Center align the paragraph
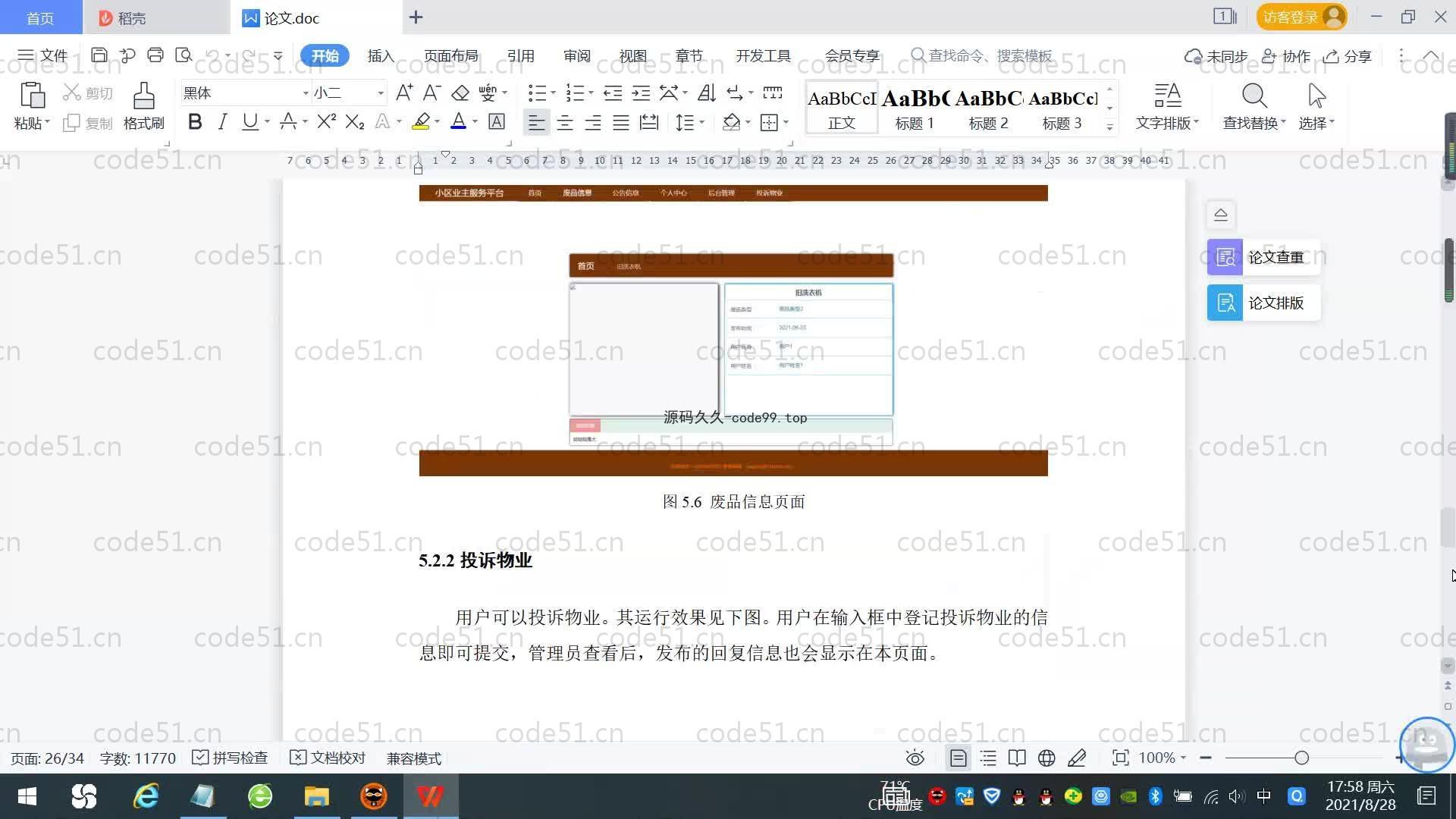 [564, 123]
